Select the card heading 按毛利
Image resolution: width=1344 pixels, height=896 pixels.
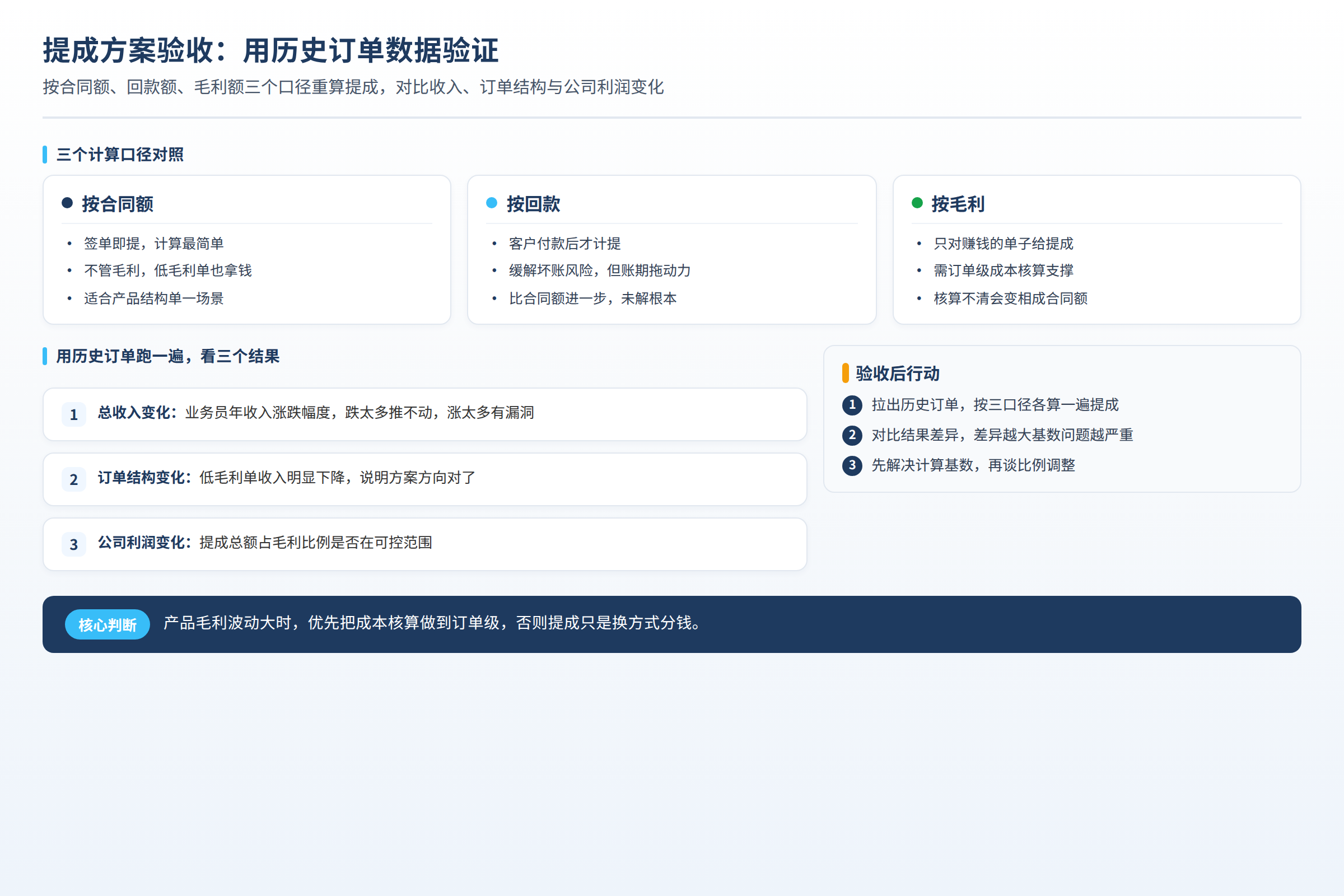coord(958,204)
